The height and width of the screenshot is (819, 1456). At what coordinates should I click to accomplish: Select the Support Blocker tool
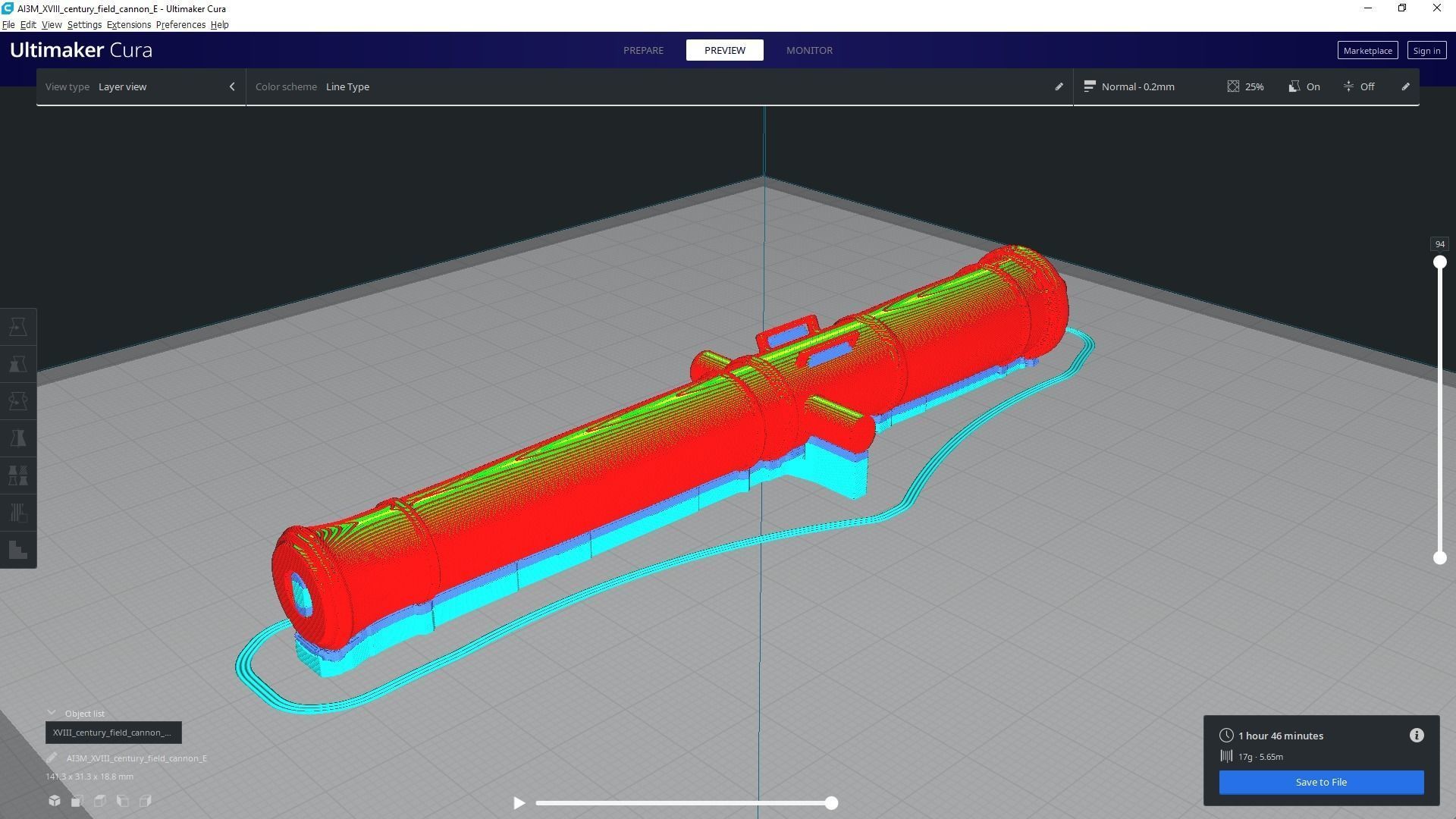18,513
